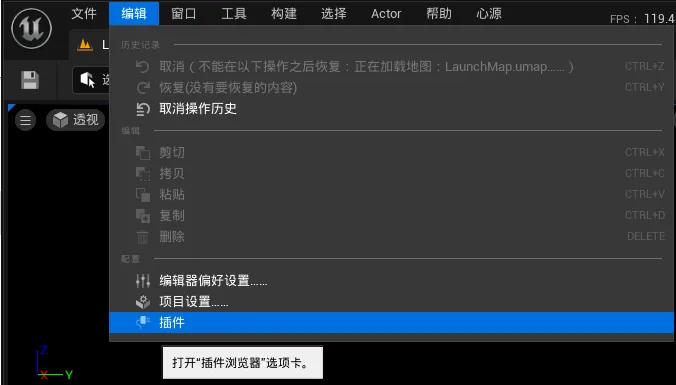Click the DELETE shortcut label

[x=645, y=237]
